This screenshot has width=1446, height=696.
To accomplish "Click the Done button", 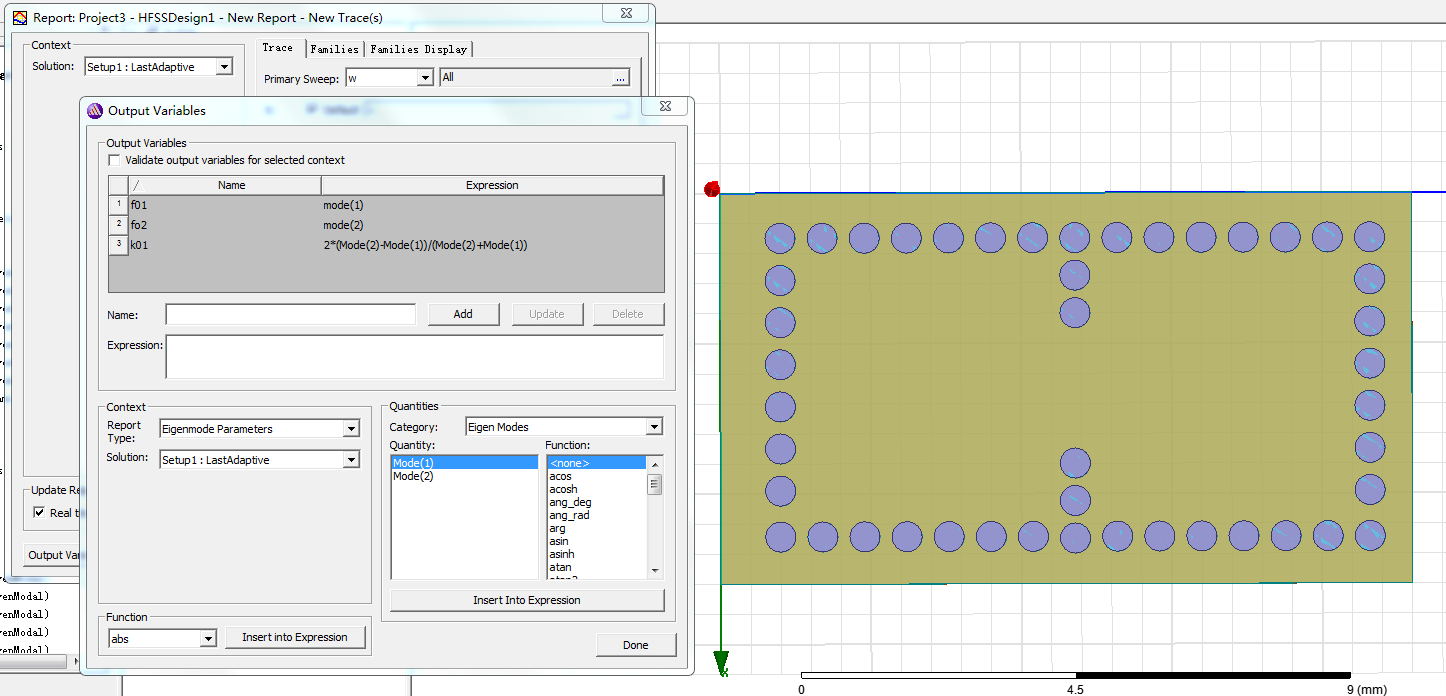I will (636, 645).
